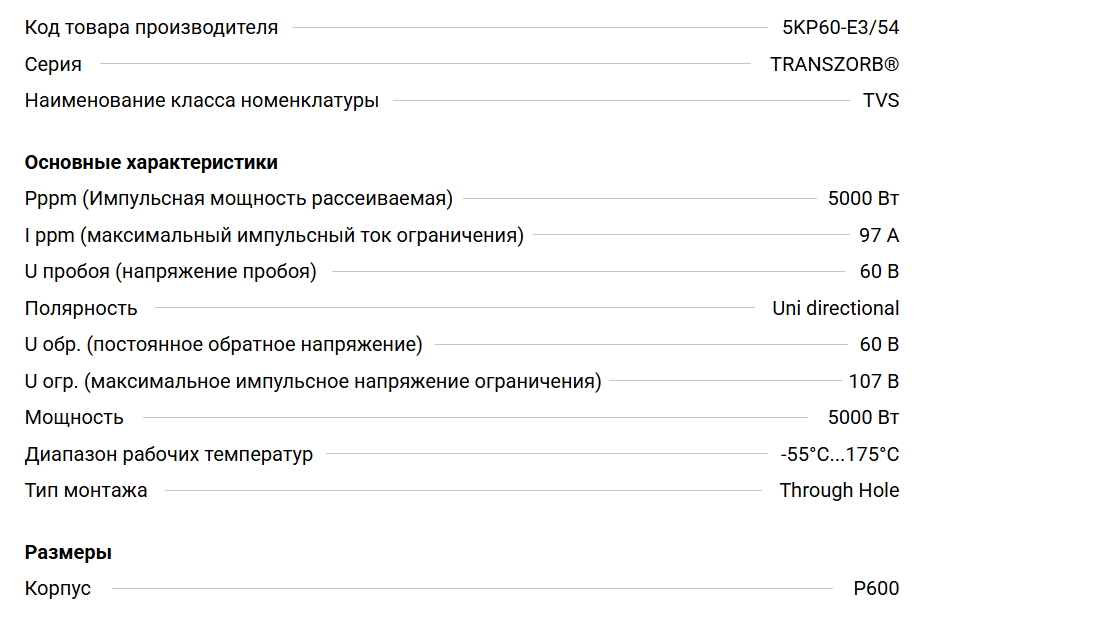Click the 97 А peak current value
Image resolution: width=1108 pixels, height=618 pixels.
pos(879,235)
